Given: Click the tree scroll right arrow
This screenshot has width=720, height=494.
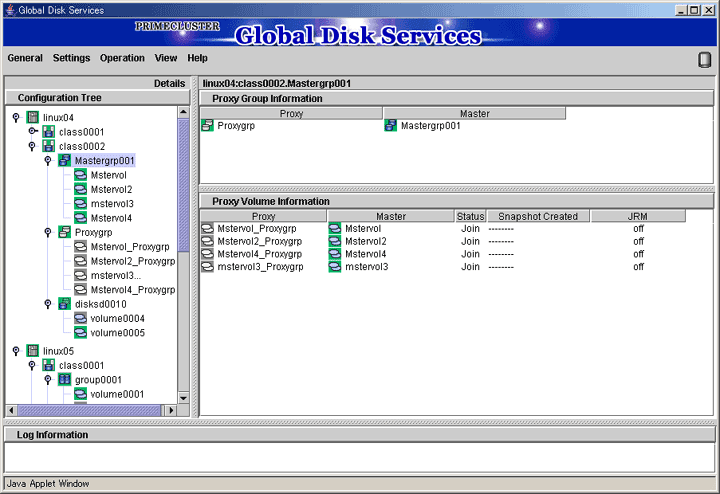Looking at the screenshot, I should (171, 410).
